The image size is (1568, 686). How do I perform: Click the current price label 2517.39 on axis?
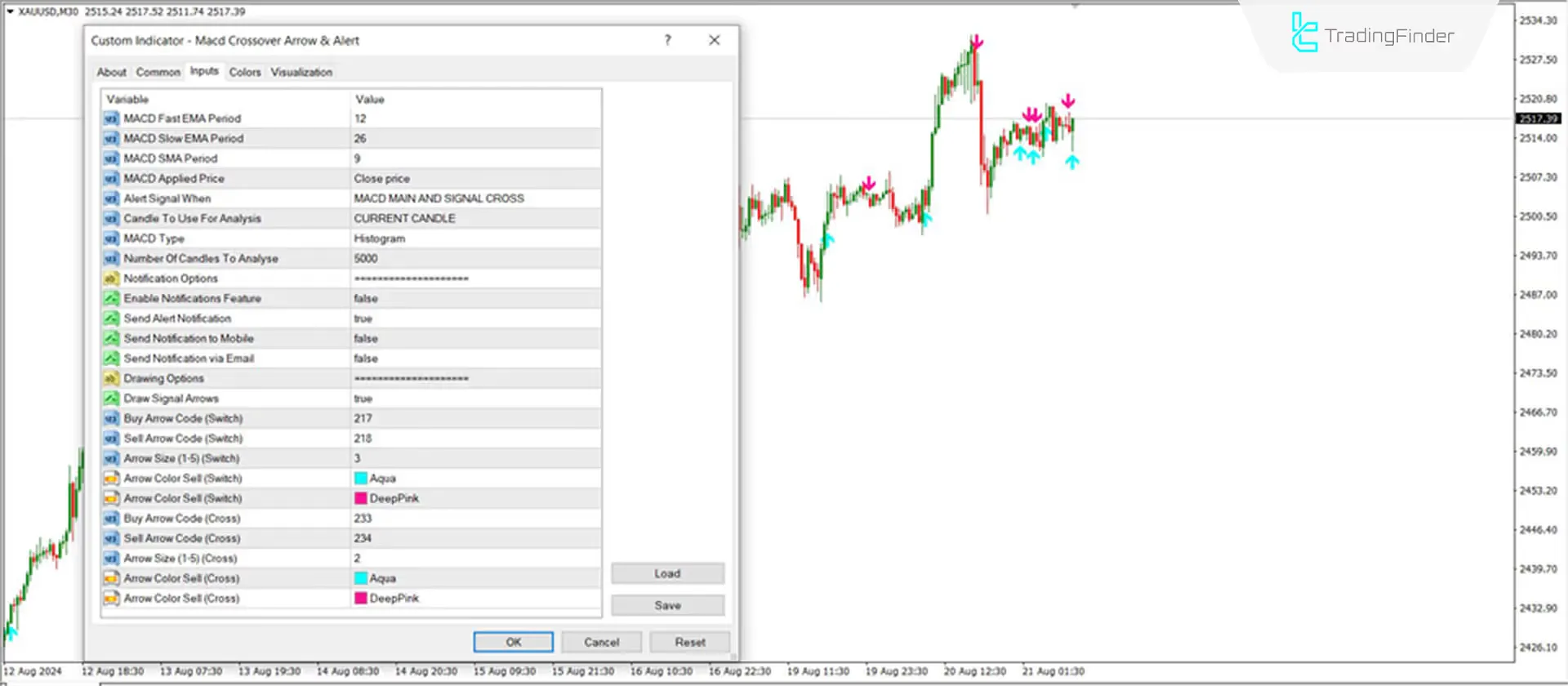pyautogui.click(x=1539, y=118)
